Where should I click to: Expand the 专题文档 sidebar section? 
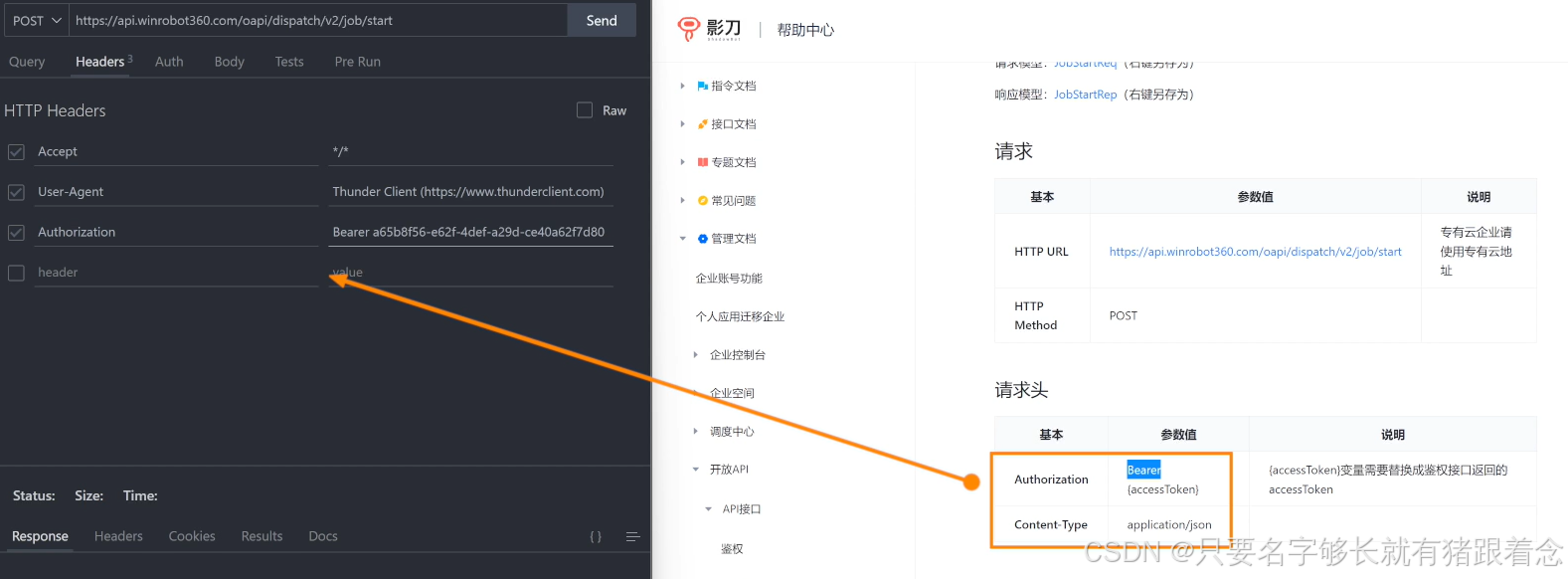pyautogui.click(x=682, y=162)
